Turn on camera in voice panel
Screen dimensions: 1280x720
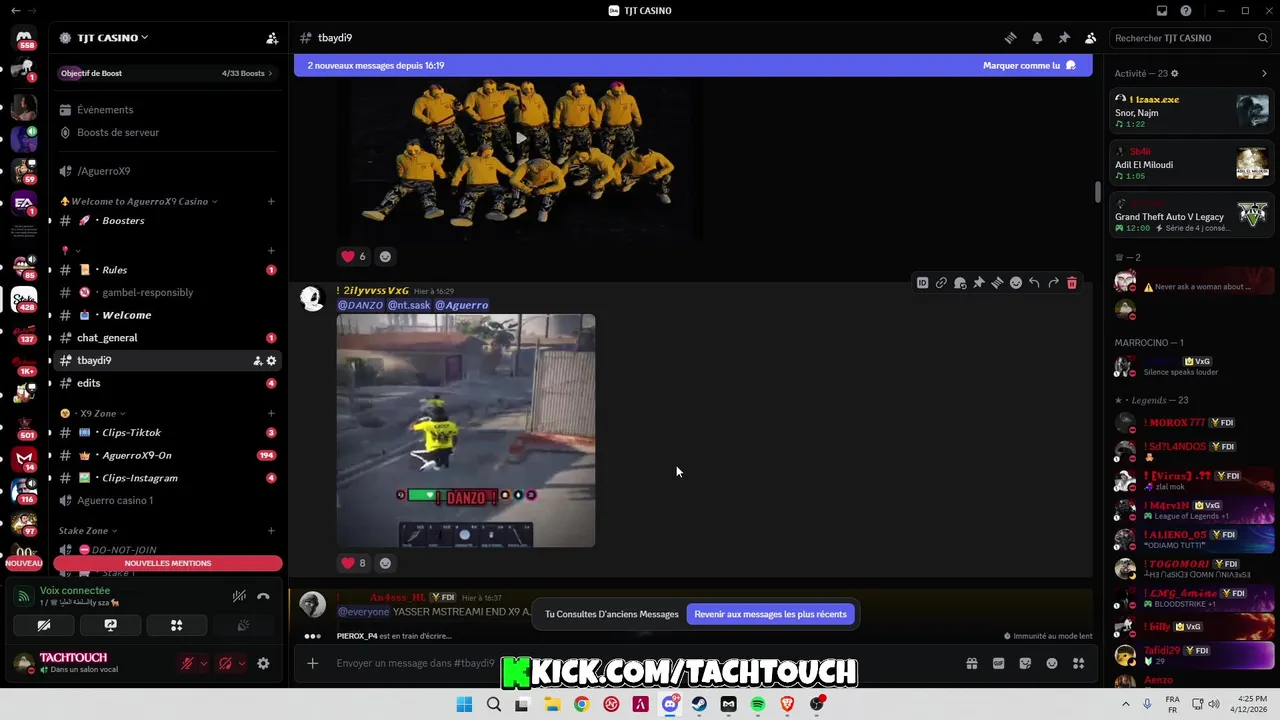[x=44, y=625]
